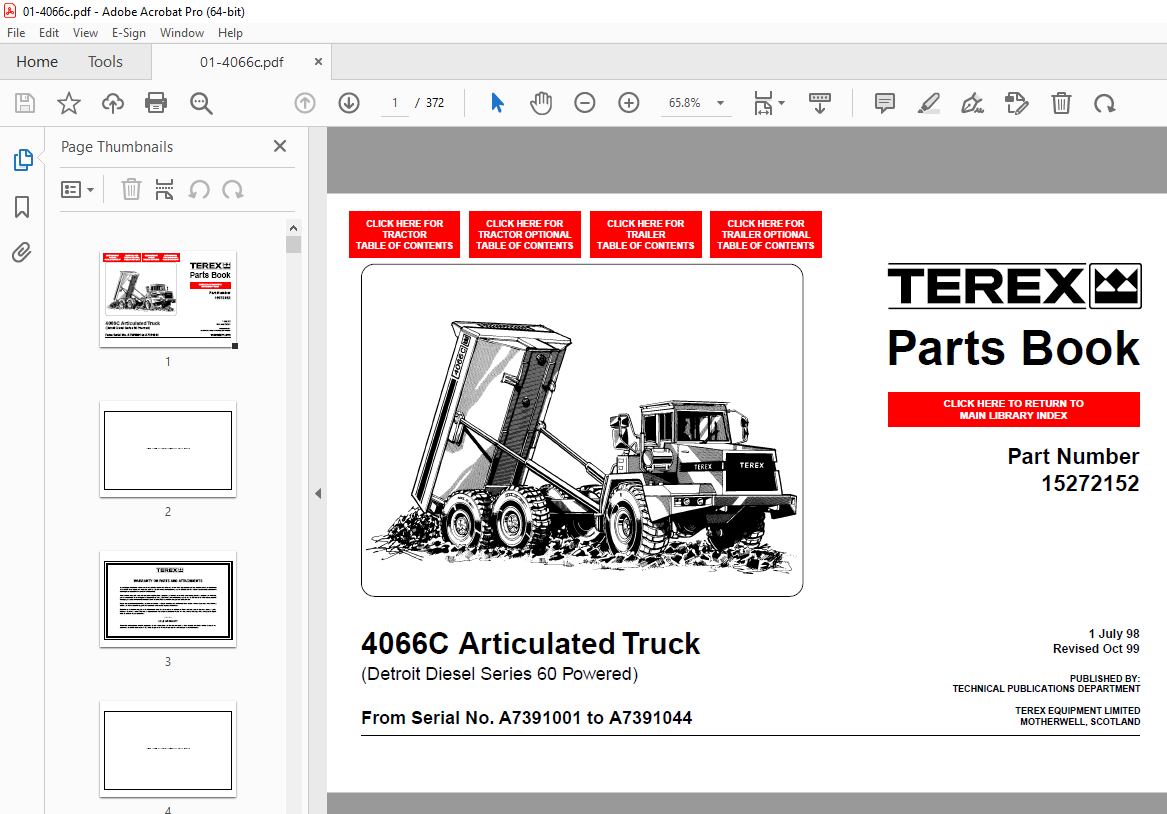Click the upload to cloud icon

(x=112, y=103)
